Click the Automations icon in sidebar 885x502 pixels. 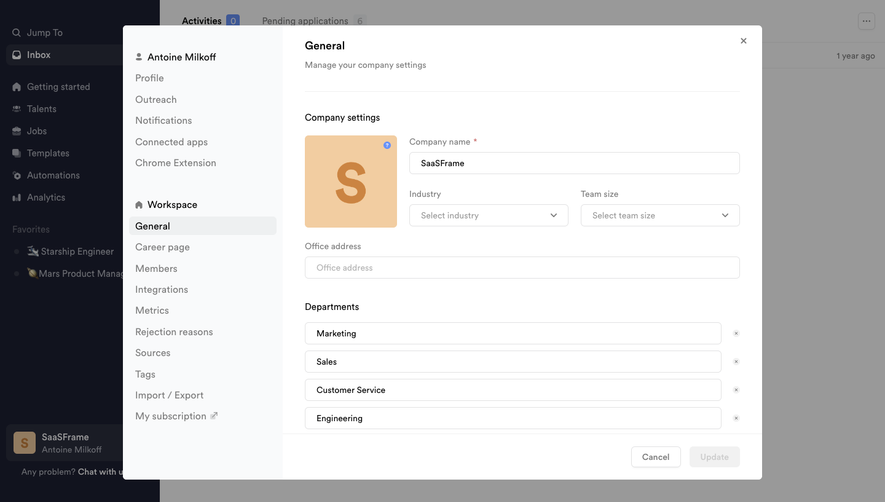16,176
